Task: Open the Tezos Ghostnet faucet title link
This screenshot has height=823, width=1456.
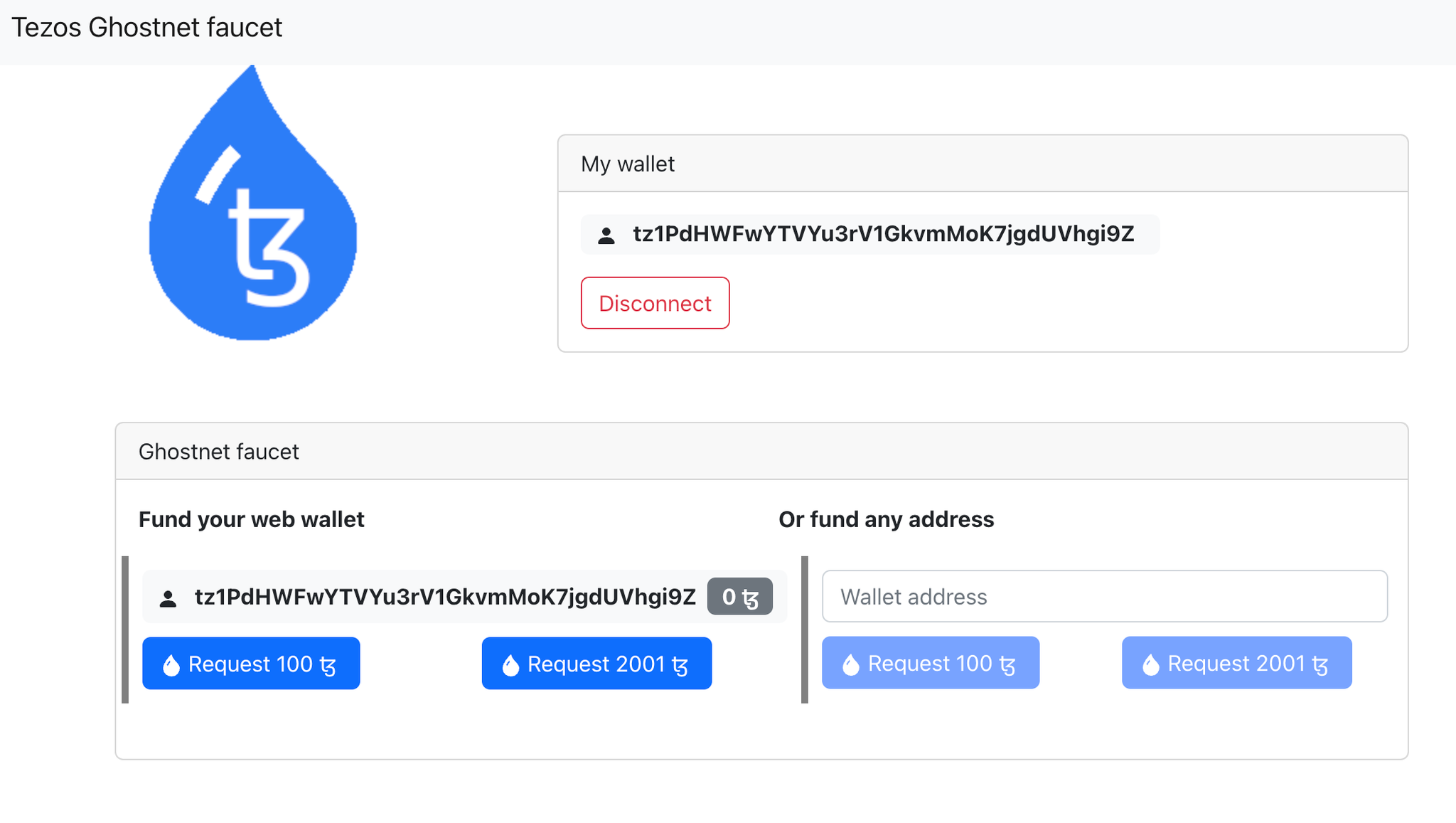Action: tap(147, 27)
